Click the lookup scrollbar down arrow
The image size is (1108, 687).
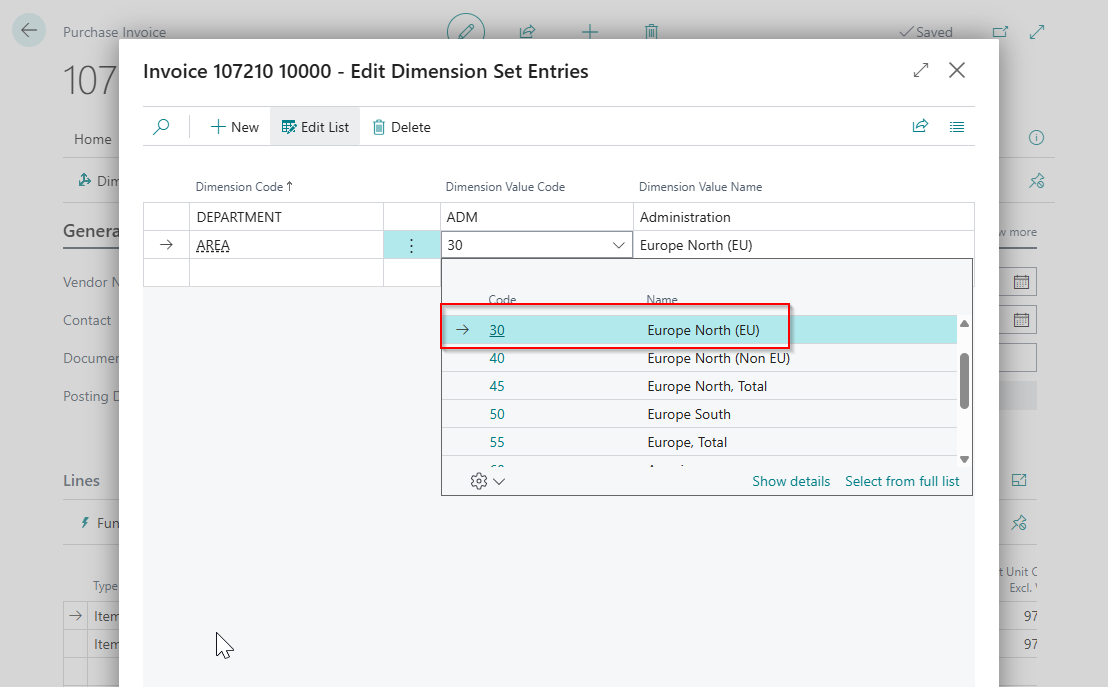964,459
